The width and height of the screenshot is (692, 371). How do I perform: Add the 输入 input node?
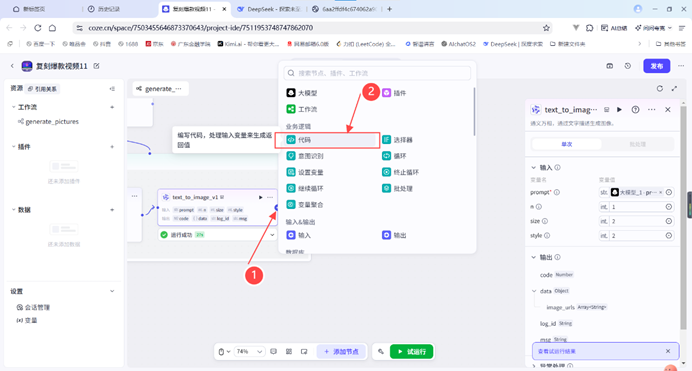298,235
